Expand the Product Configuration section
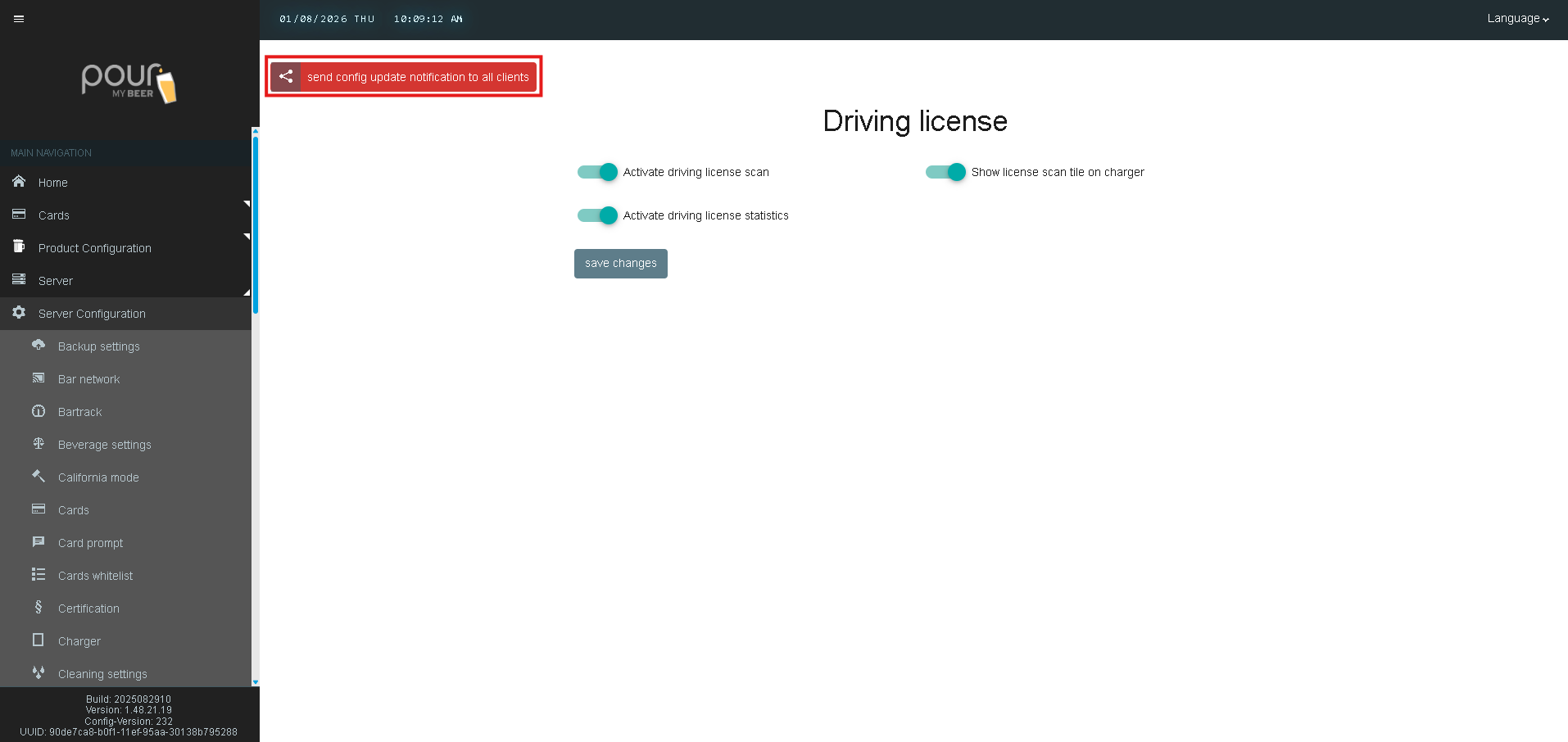The width and height of the screenshot is (1568, 742). click(x=95, y=248)
